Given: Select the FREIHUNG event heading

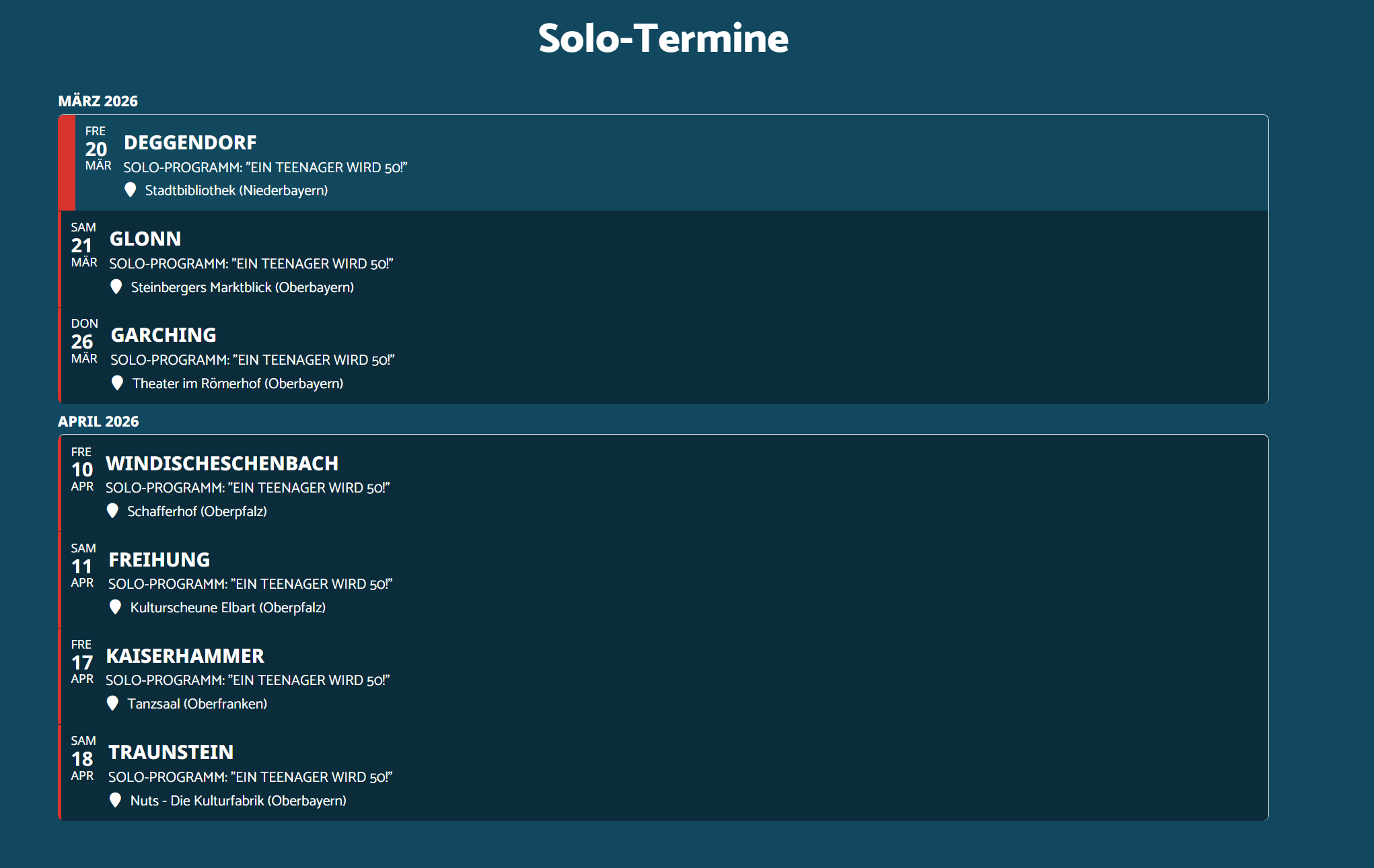Looking at the screenshot, I should [x=159, y=560].
